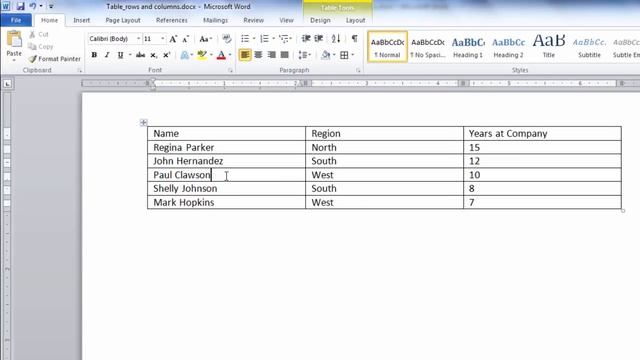Image resolution: width=640 pixels, height=360 pixels.
Task: Apply superscript formatting
Action: 167,55
